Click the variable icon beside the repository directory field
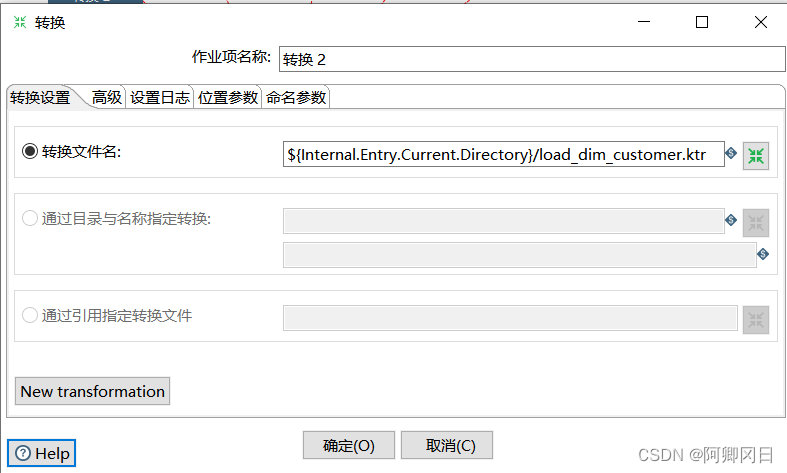Viewport: 787px width, 473px height. pos(731,220)
